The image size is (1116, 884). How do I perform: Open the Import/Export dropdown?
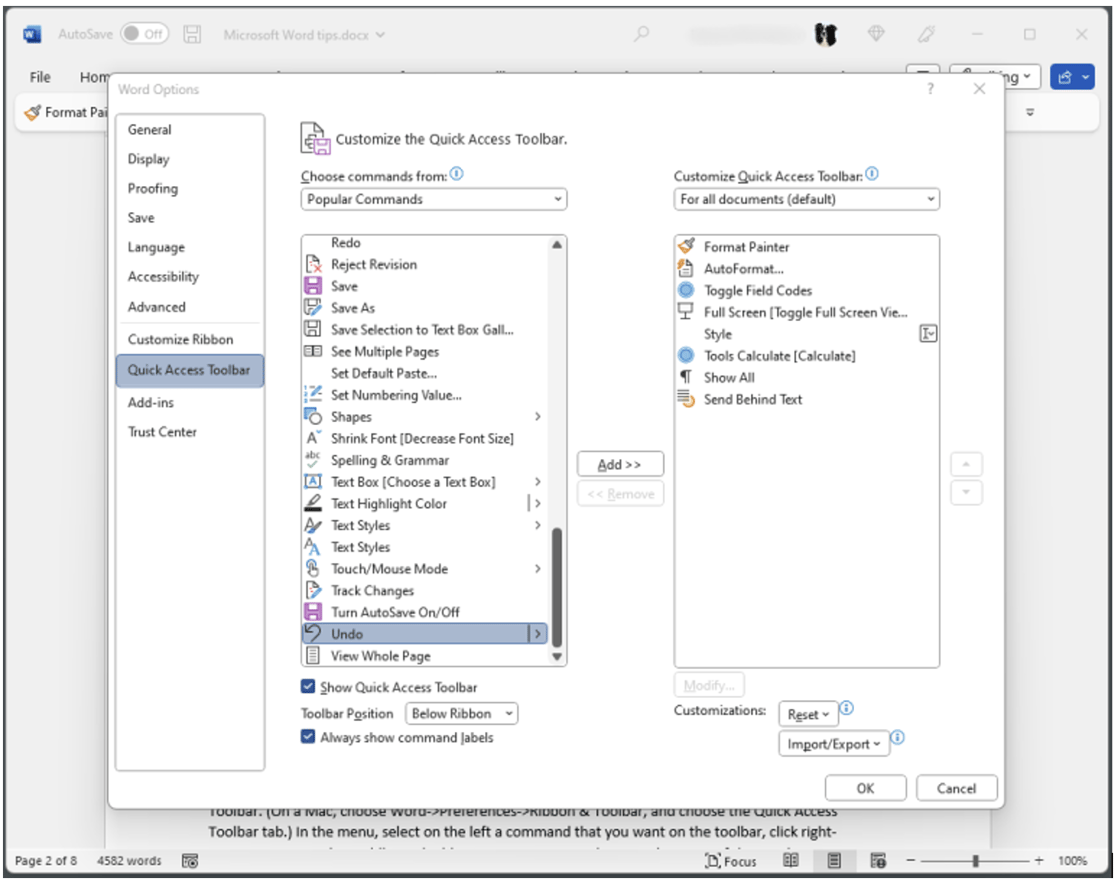coord(834,744)
